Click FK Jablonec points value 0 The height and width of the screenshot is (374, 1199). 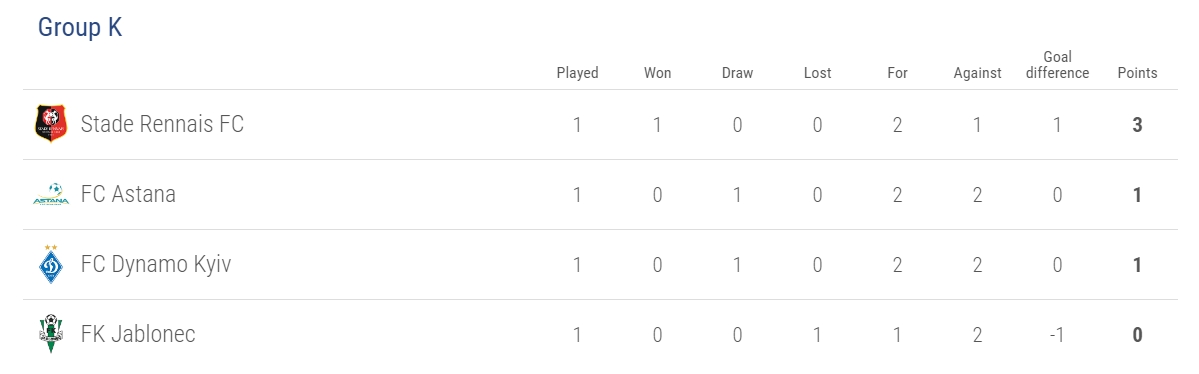pyautogui.click(x=1137, y=335)
